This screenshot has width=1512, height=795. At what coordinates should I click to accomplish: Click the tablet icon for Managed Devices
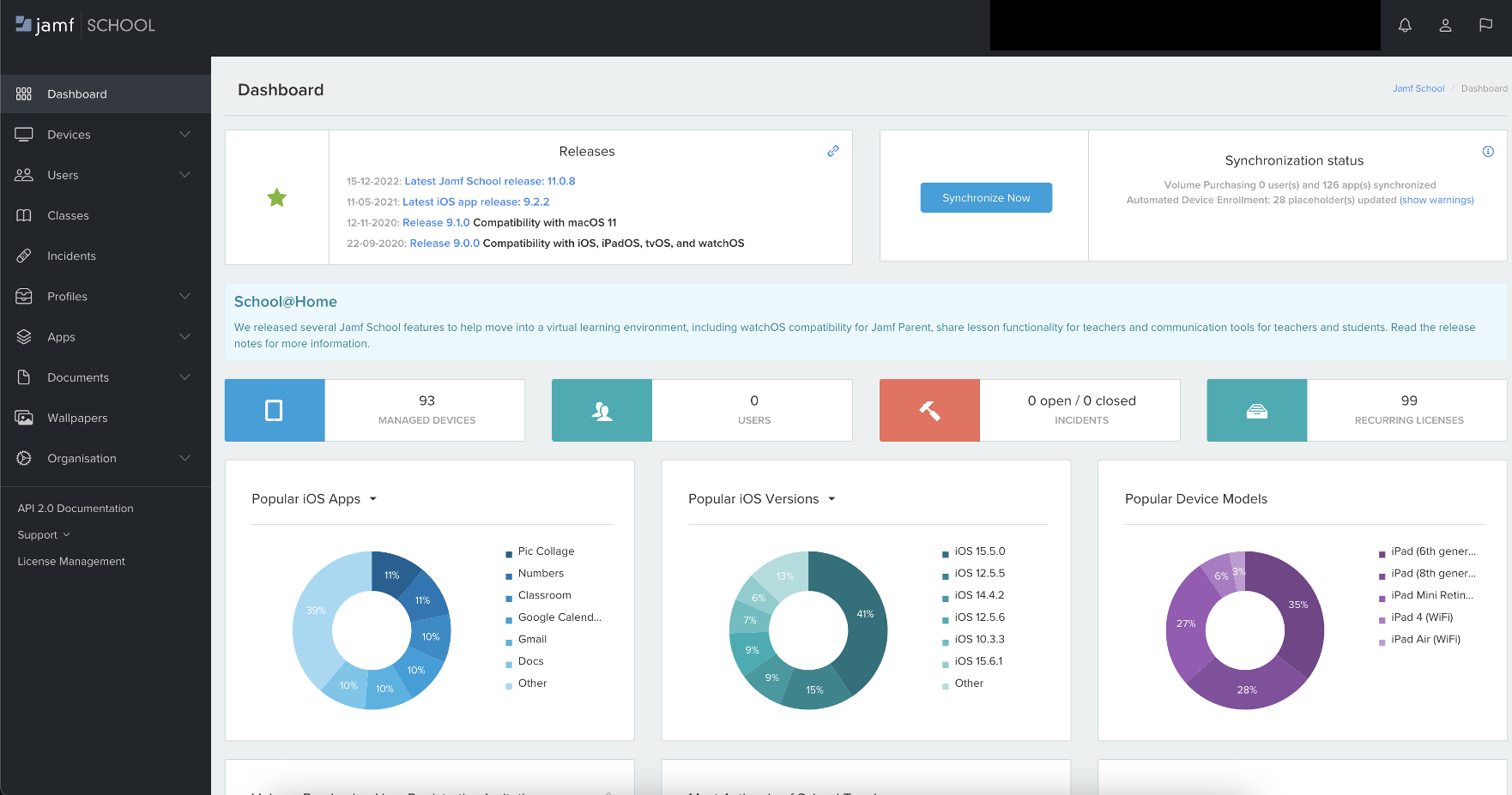[275, 411]
